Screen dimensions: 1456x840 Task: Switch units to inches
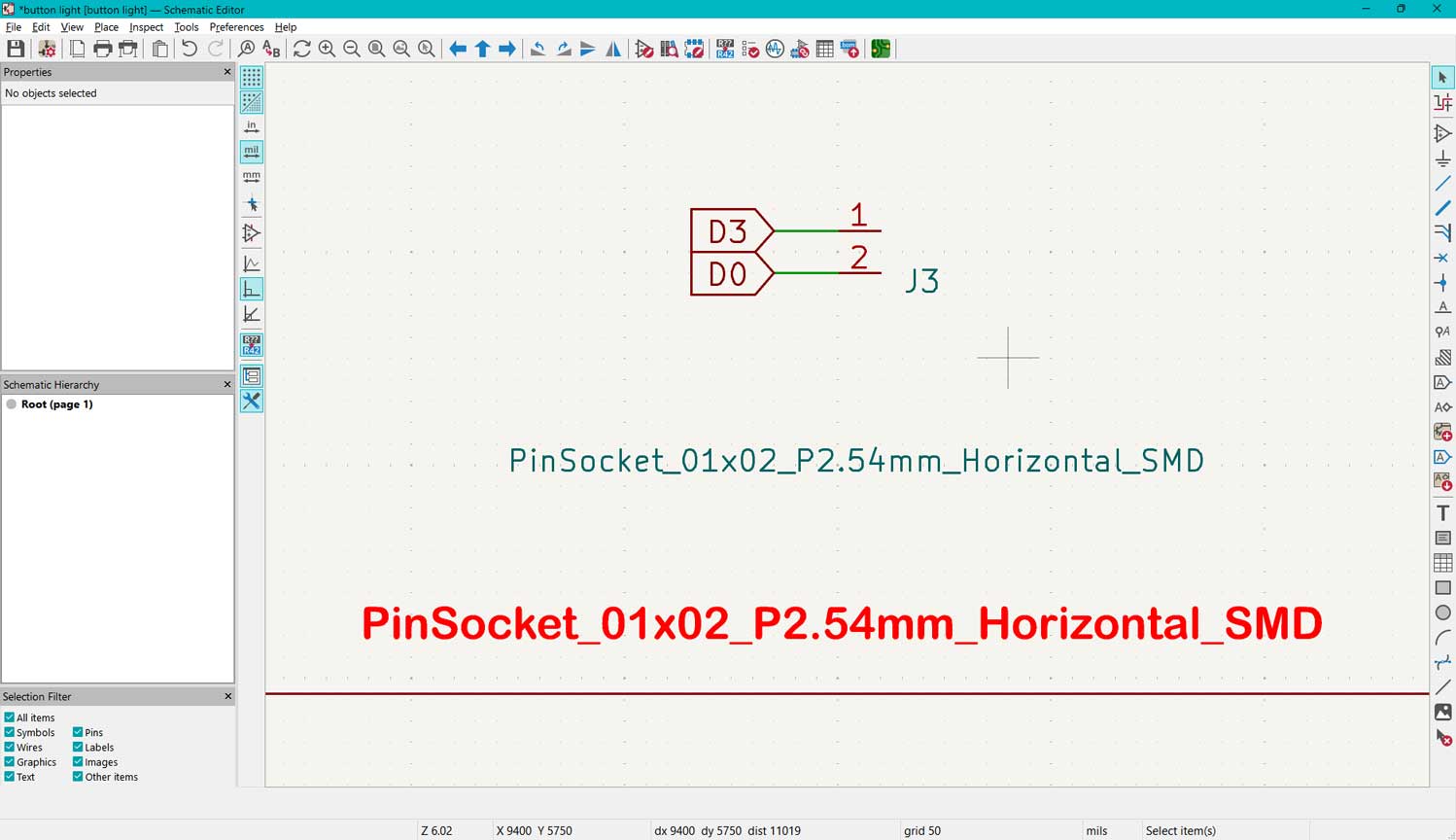[252, 127]
